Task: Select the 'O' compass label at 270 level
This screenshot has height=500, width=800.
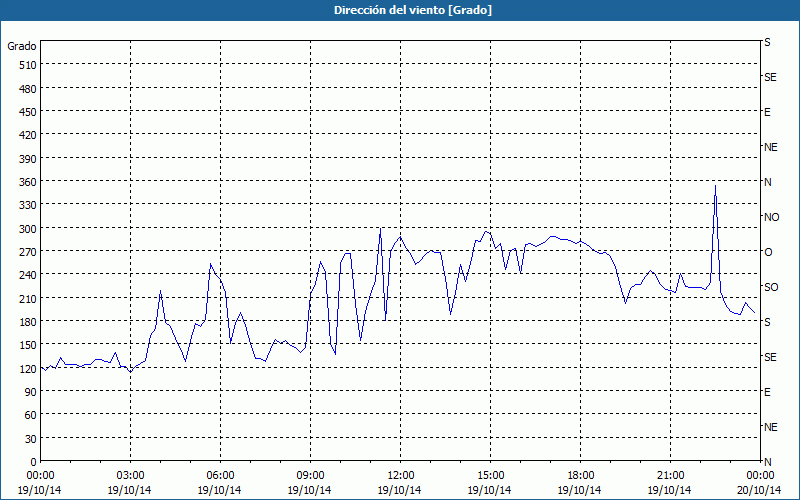Action: coord(768,252)
